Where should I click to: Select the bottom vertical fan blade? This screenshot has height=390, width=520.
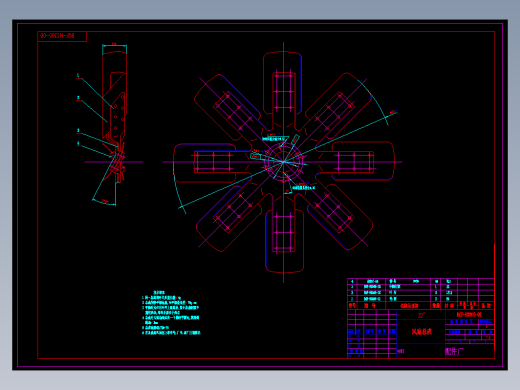point(284,235)
